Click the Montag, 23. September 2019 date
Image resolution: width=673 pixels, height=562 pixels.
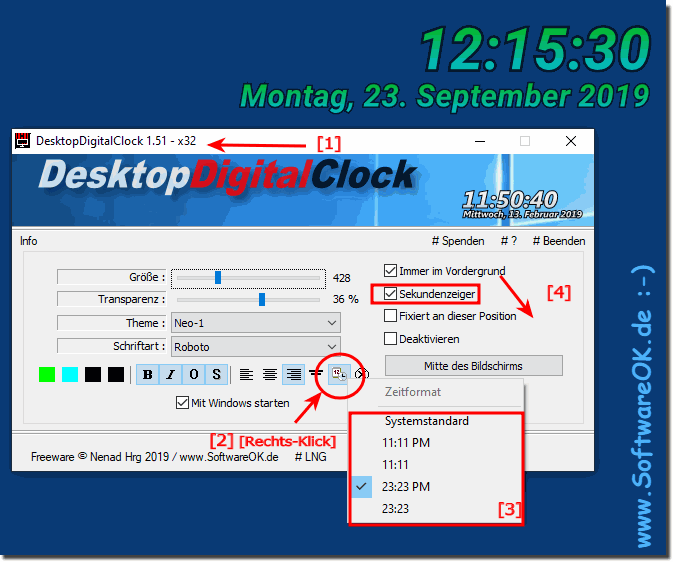(x=445, y=96)
